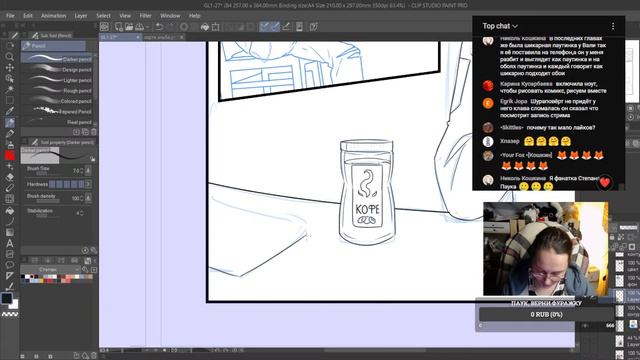This screenshot has height=360, width=640.
Task: Click the Save toolbar icon
Action: pyautogui.click(x=140, y=27)
